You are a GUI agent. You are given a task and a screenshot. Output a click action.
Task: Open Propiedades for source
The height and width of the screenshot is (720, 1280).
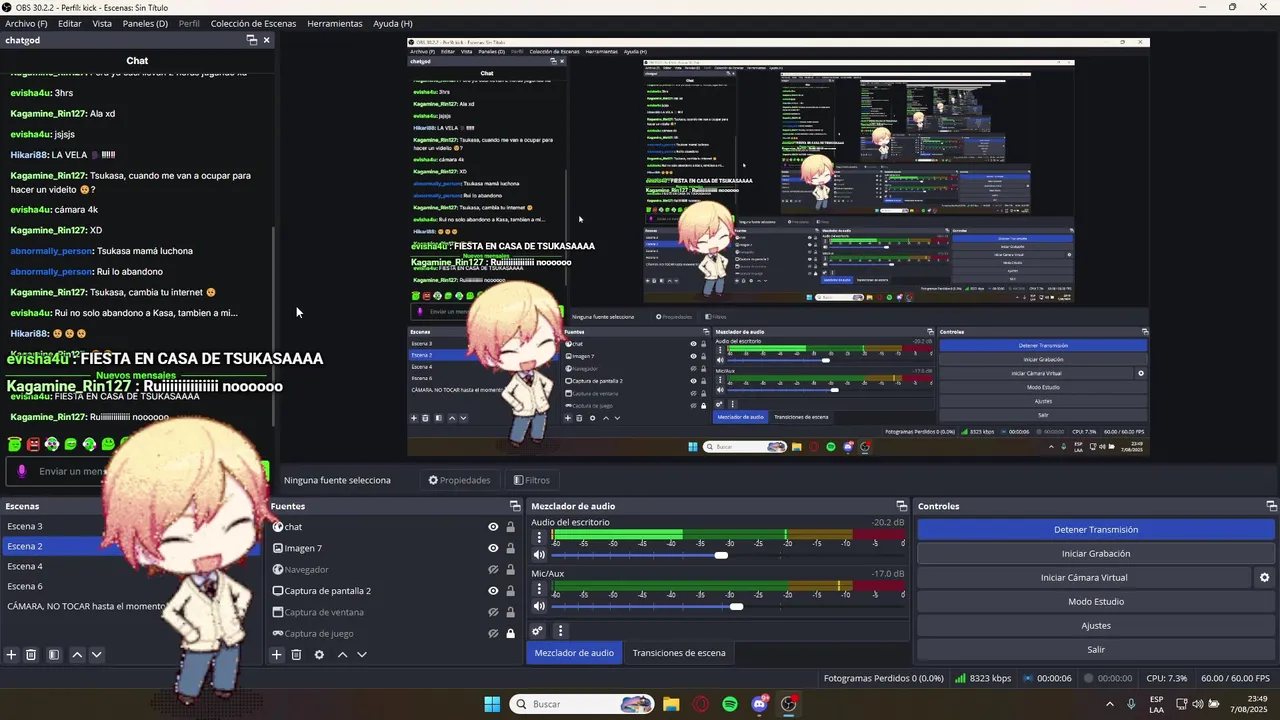coord(460,480)
